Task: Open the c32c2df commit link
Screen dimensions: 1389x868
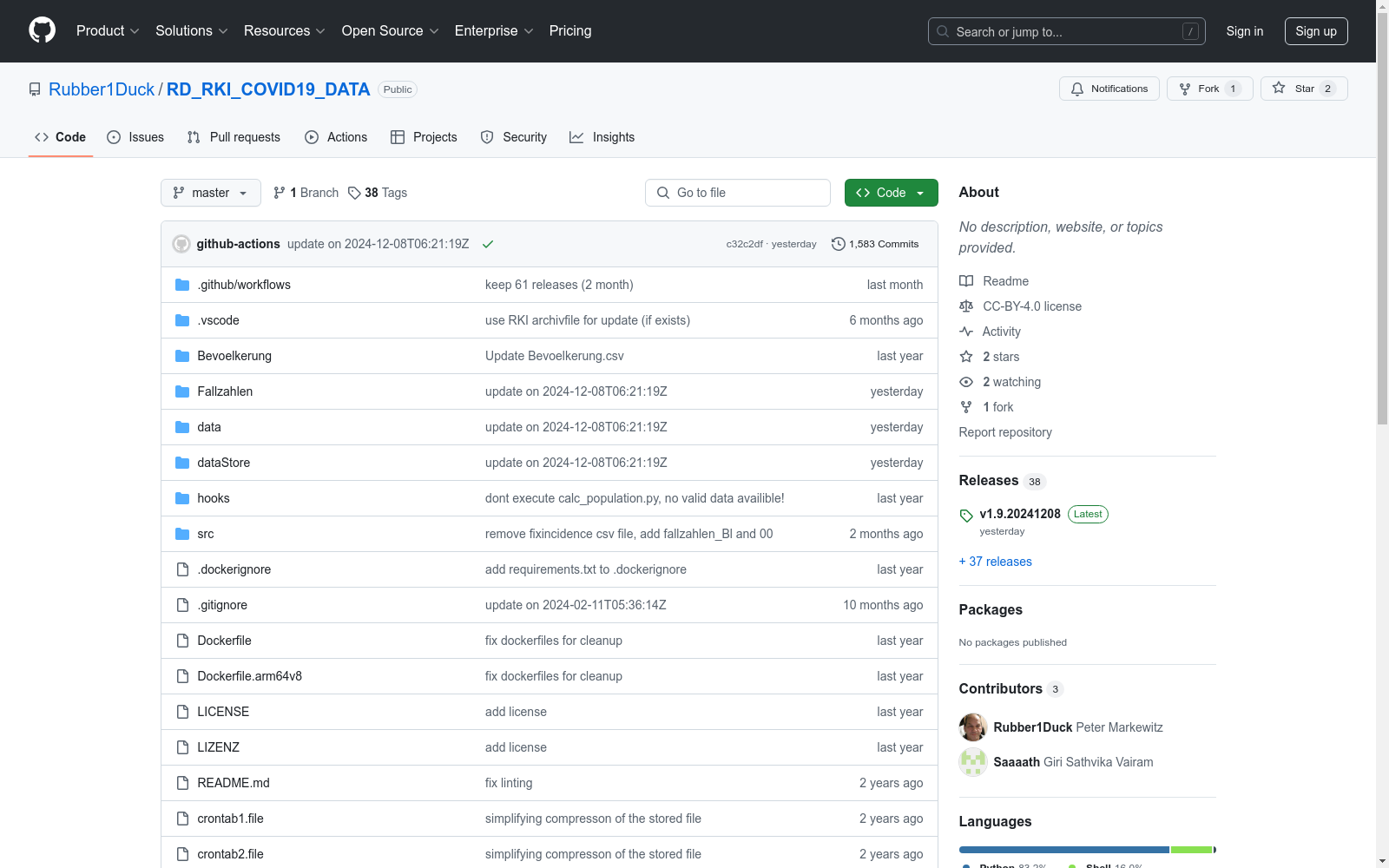Action: 745,244
